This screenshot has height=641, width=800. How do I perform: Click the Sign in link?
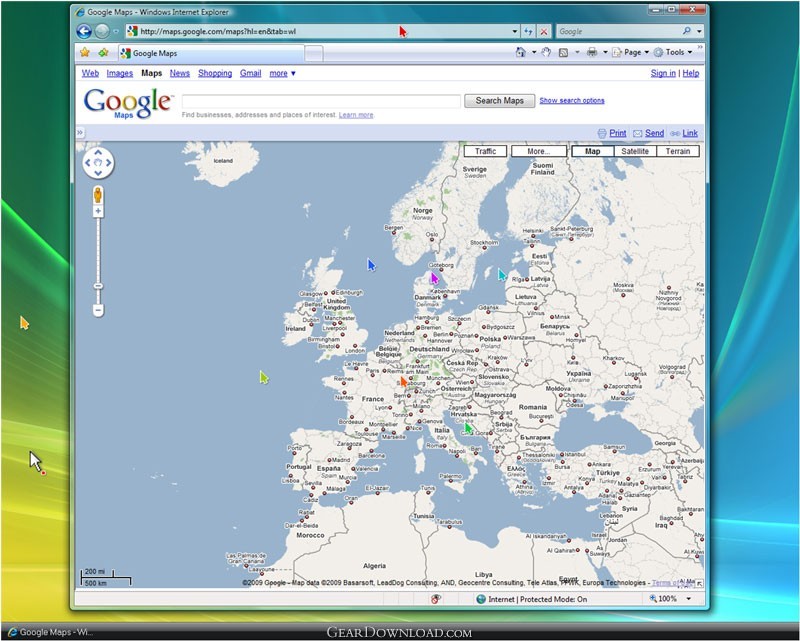click(663, 73)
